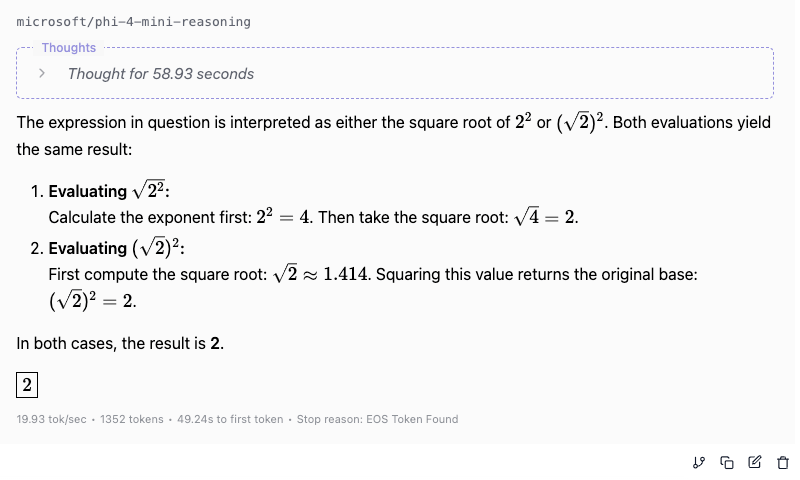Click the edit message pencil icon
The height and width of the screenshot is (480, 800).
pyautogui.click(x=755, y=462)
